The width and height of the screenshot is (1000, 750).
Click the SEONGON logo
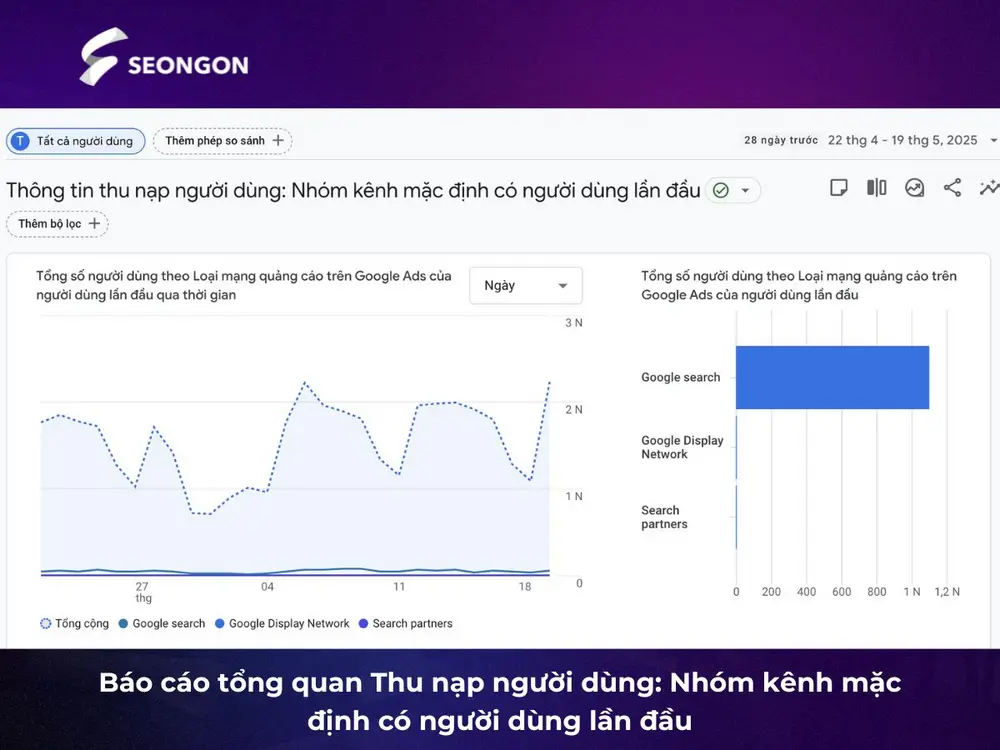click(x=164, y=56)
